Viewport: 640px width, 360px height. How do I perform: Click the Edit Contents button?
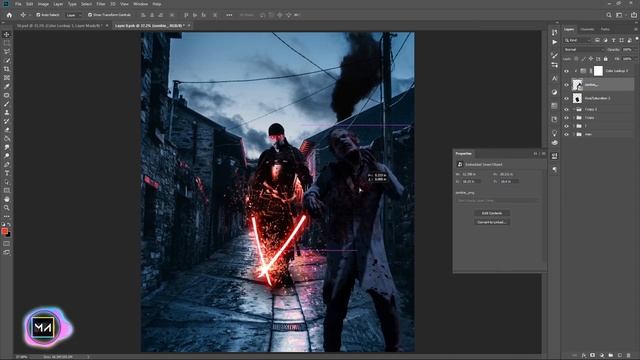click(x=491, y=213)
